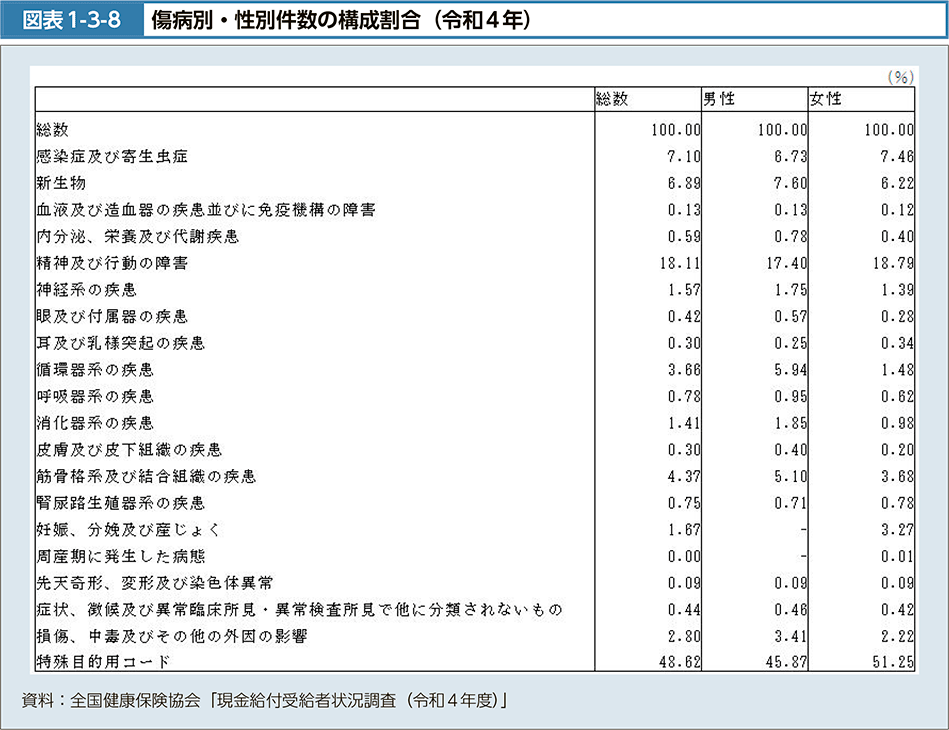Select the 周産期に発生した病態 row label
The height and width of the screenshot is (730, 949).
point(120,556)
